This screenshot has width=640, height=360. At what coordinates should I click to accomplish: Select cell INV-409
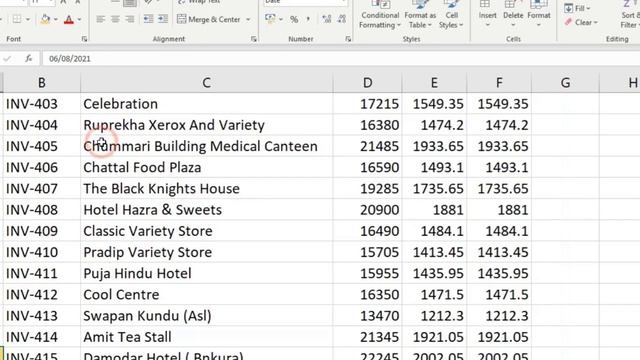coord(42,231)
